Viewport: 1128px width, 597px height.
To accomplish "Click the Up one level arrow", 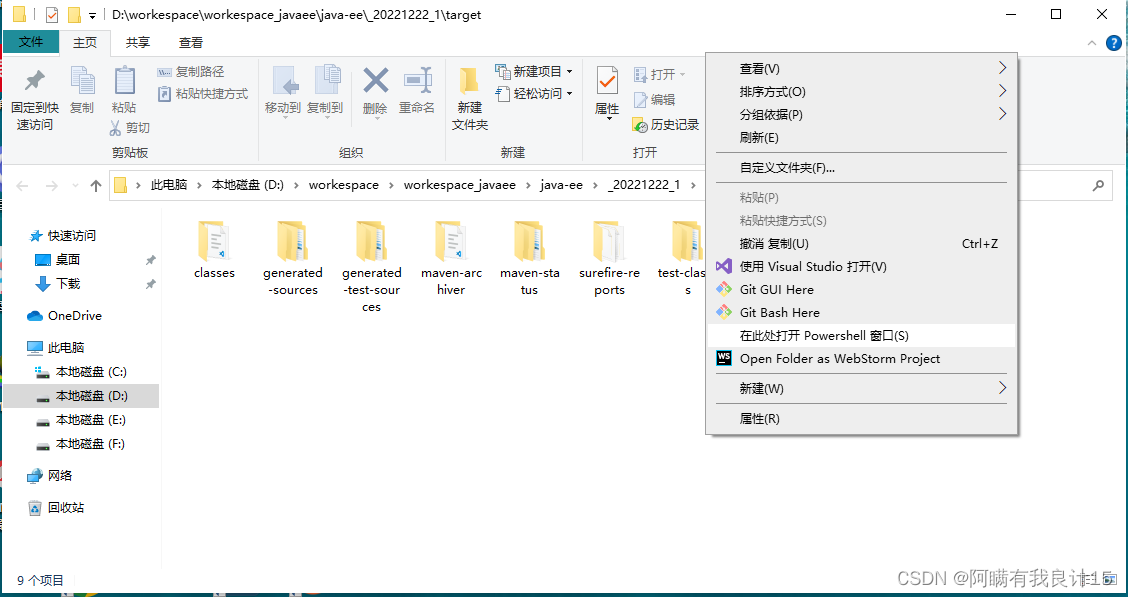I will tap(96, 186).
